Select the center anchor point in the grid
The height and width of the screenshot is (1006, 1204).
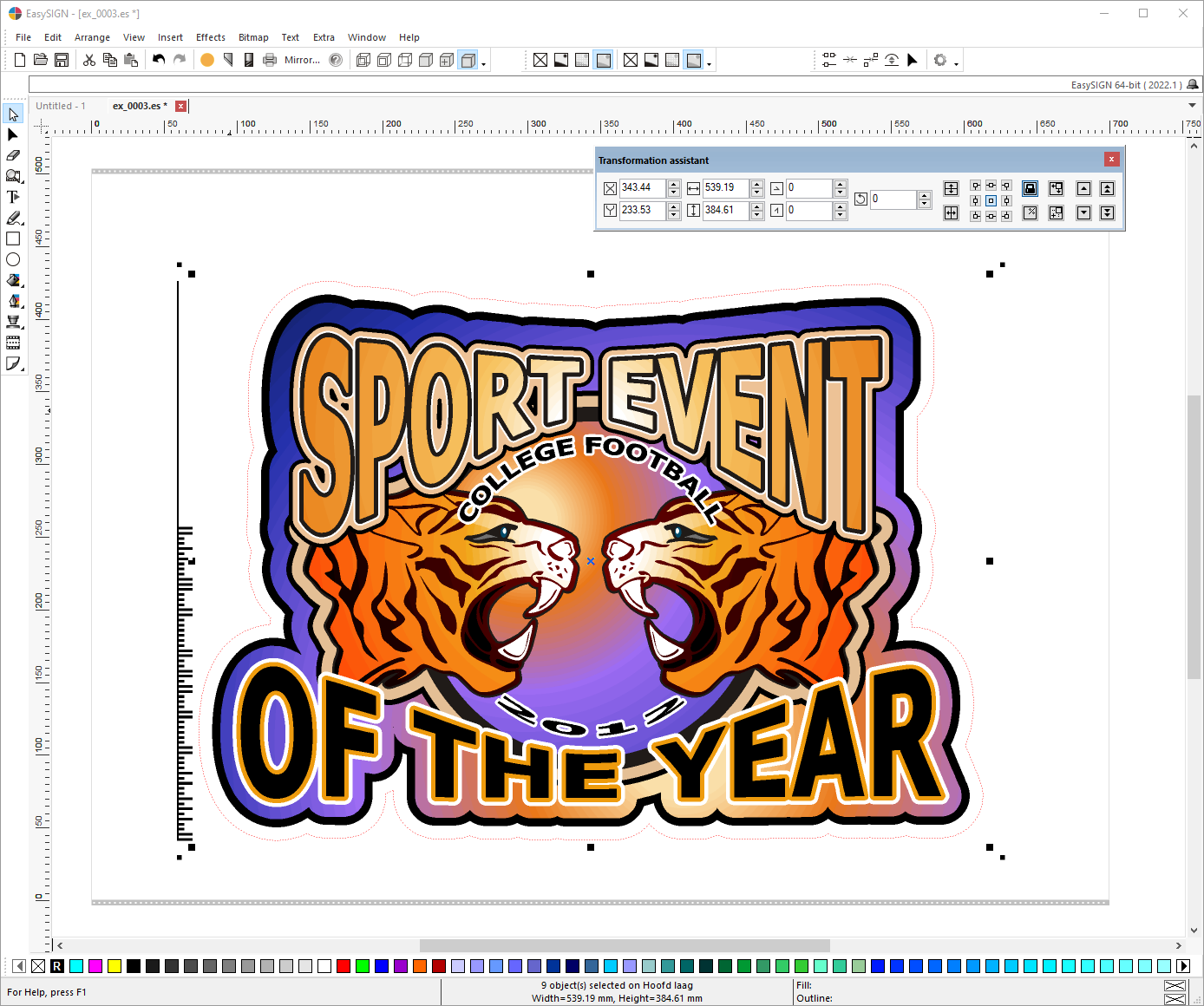coord(991,200)
